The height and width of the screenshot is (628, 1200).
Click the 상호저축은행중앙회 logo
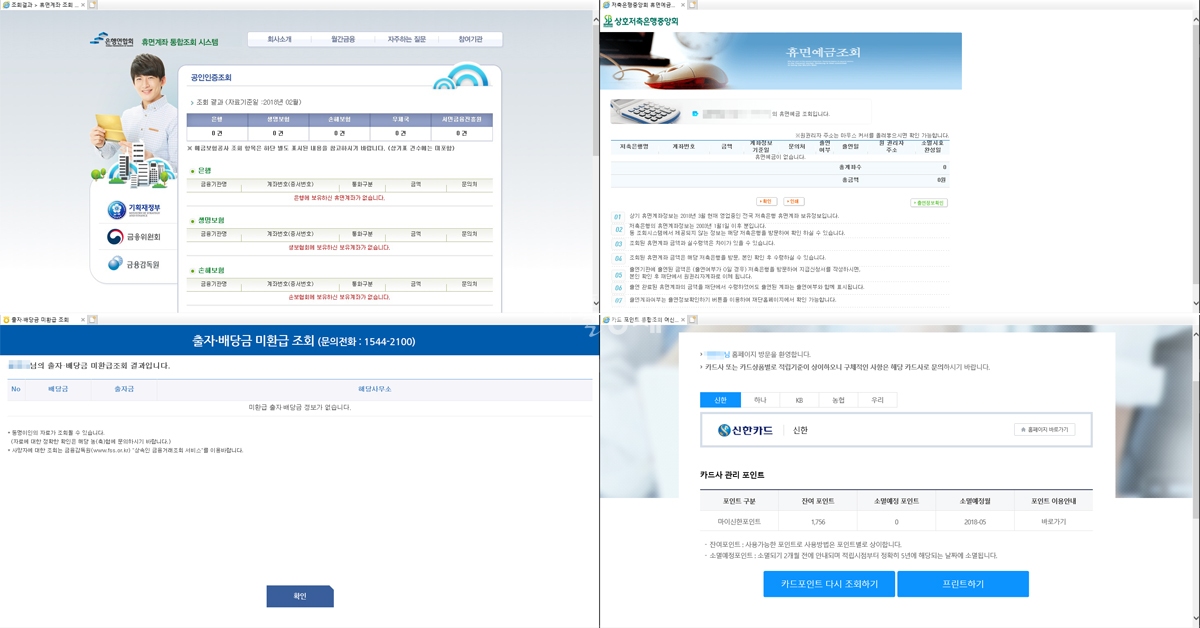(x=648, y=21)
